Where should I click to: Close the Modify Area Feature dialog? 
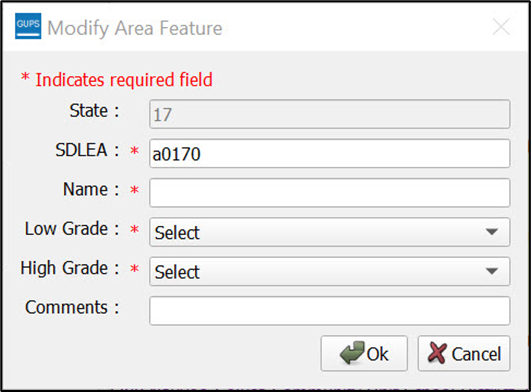pyautogui.click(x=501, y=27)
